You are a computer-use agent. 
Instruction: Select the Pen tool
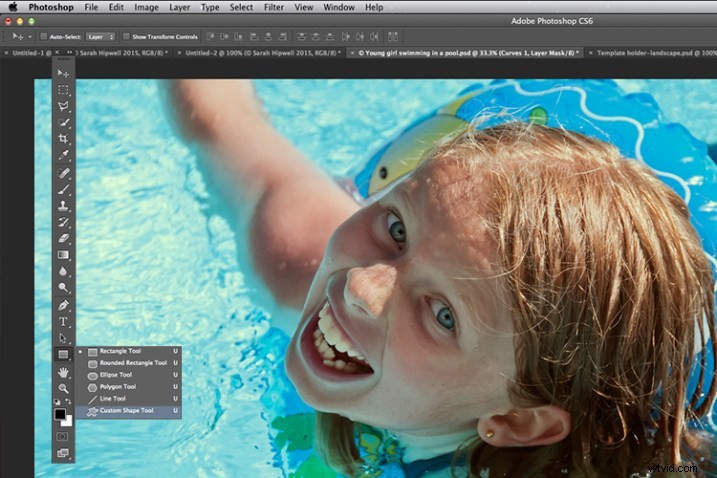coord(63,306)
